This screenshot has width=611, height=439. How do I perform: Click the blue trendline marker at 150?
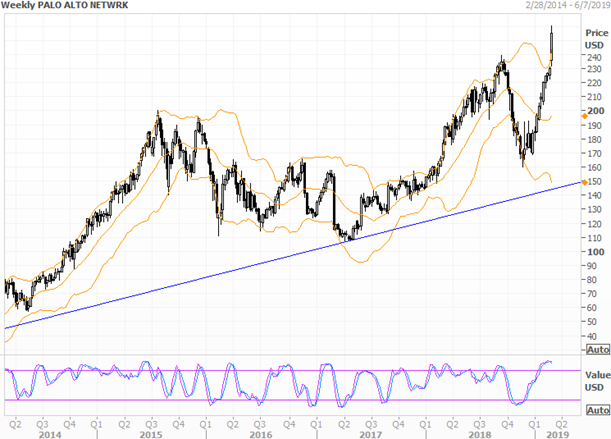coord(583,182)
